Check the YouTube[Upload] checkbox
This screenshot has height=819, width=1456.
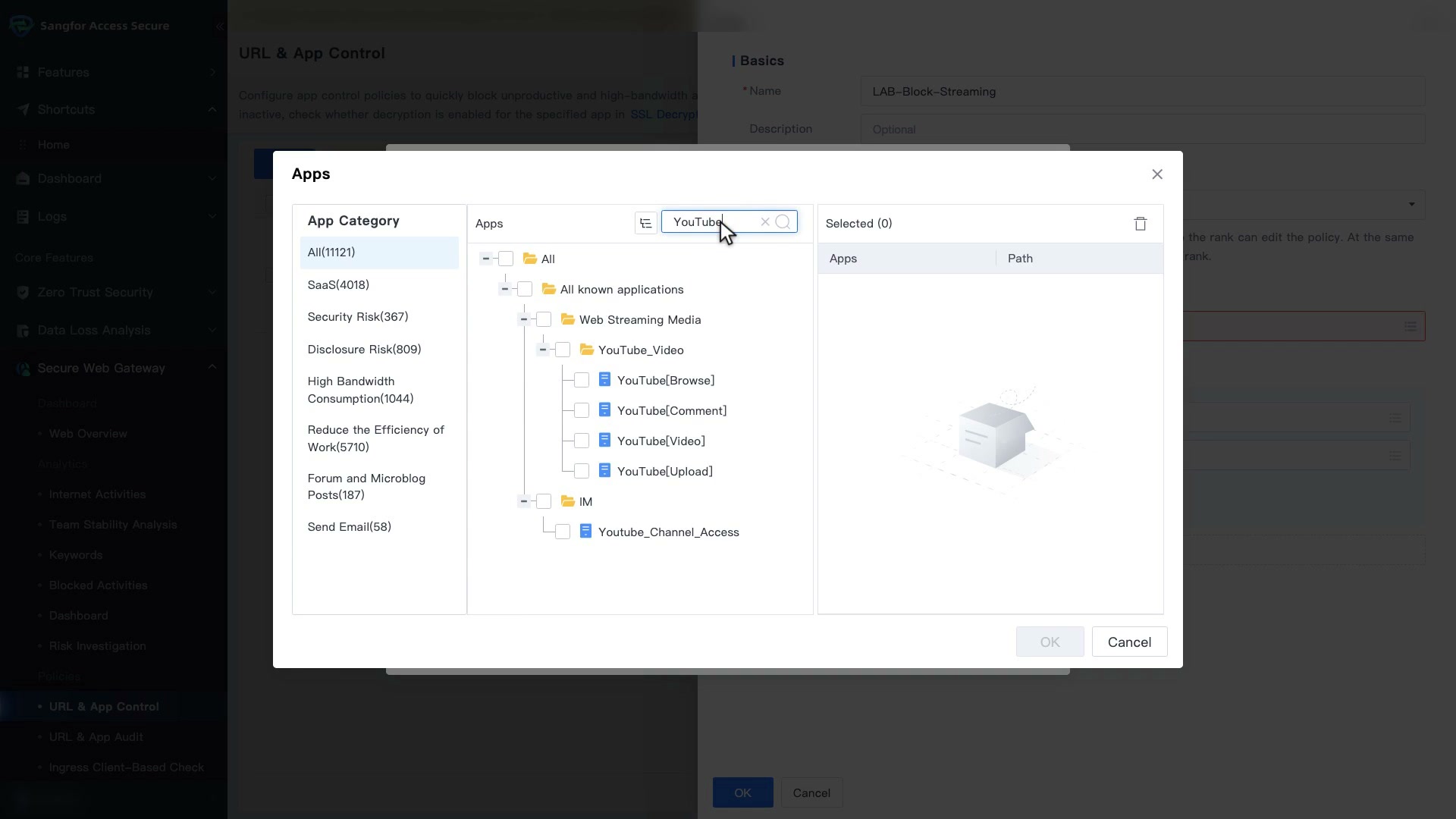tap(582, 471)
